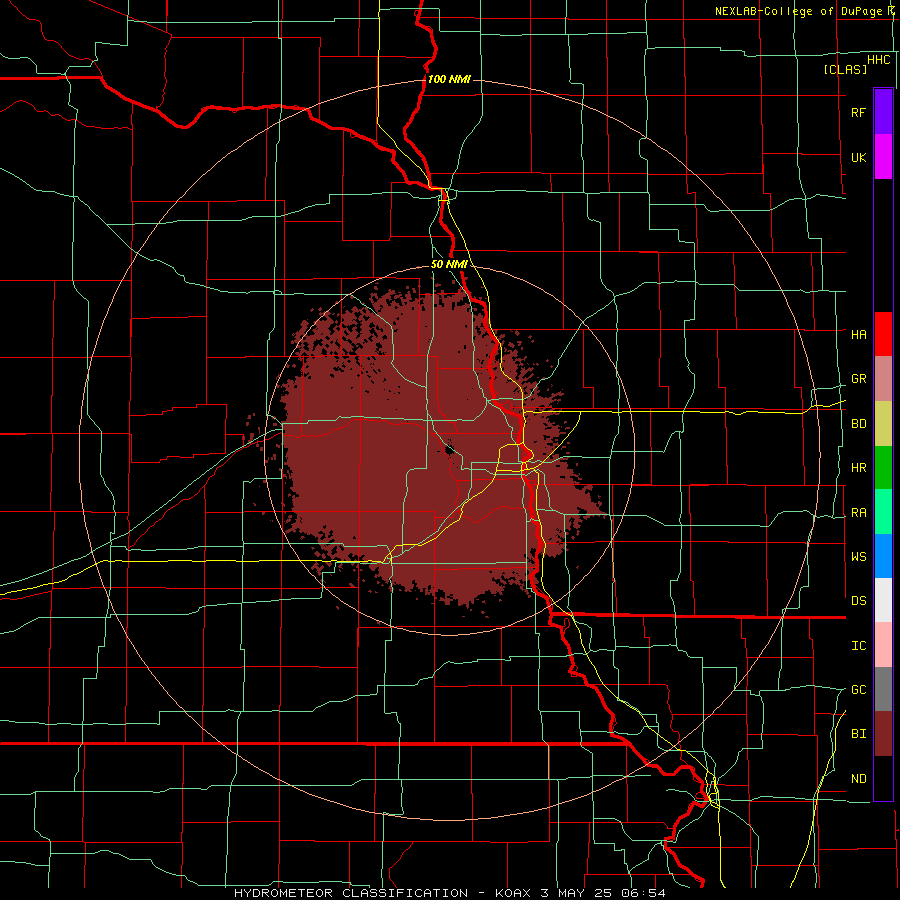
Task: Click the HR legend label
Action: tap(859, 468)
